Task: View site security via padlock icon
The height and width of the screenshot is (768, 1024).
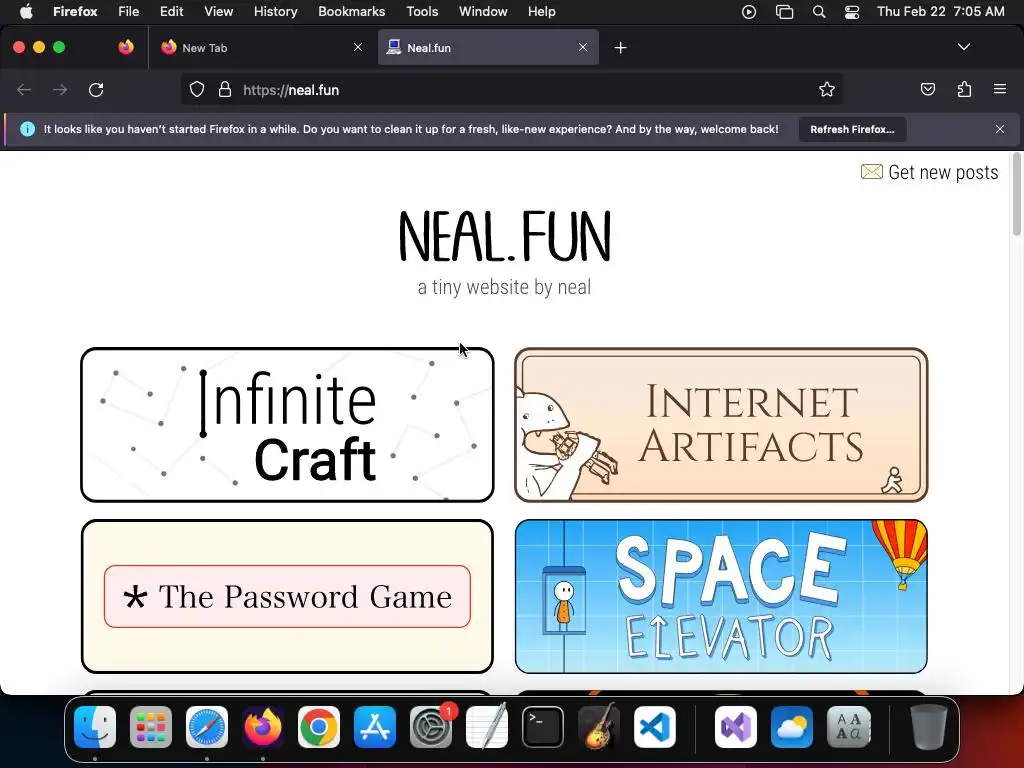Action: point(225,89)
